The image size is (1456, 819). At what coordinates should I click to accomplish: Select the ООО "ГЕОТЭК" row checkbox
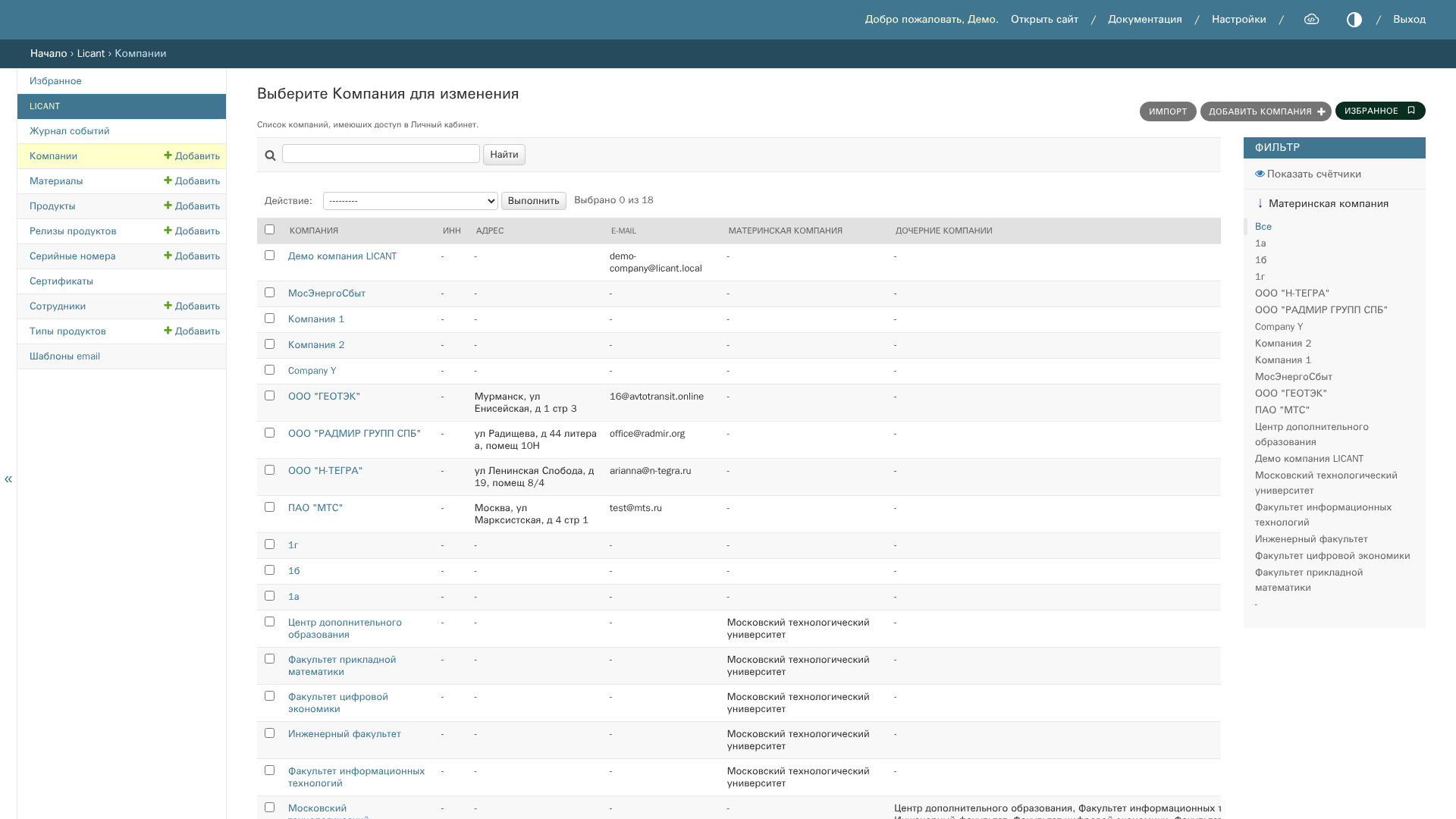269,396
